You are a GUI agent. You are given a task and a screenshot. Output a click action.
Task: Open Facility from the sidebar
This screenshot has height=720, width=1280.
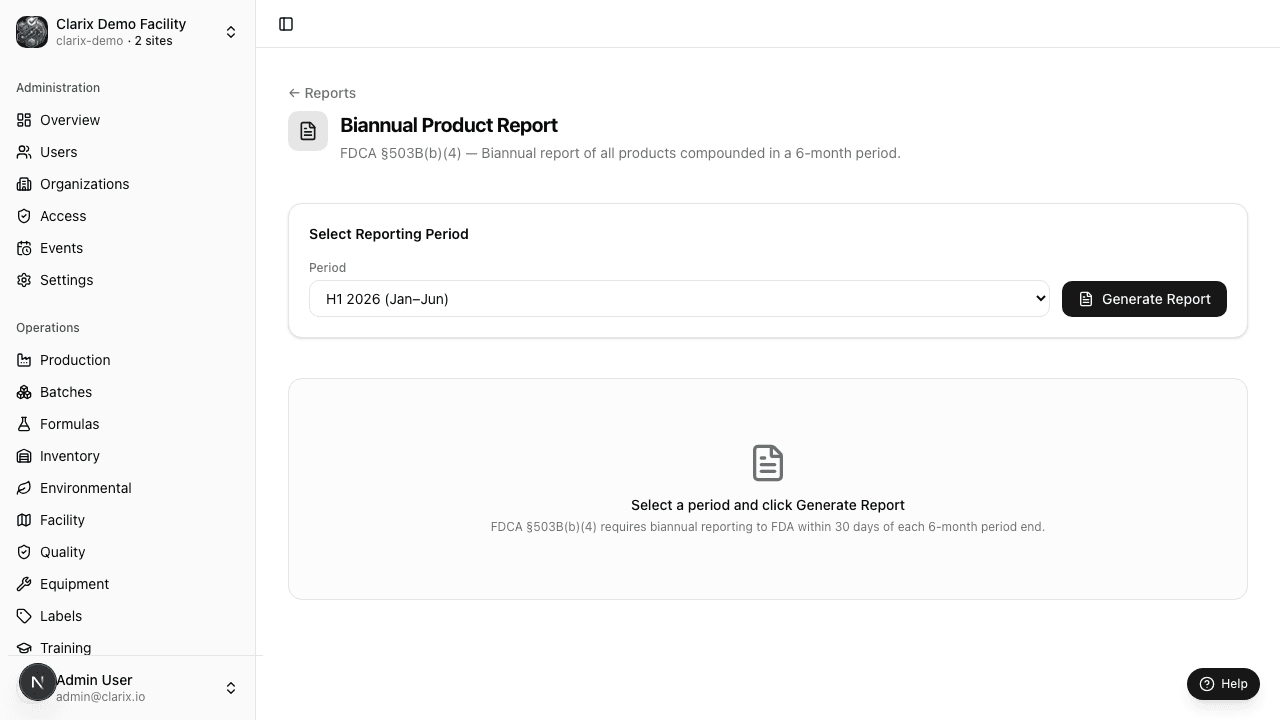[128, 520]
